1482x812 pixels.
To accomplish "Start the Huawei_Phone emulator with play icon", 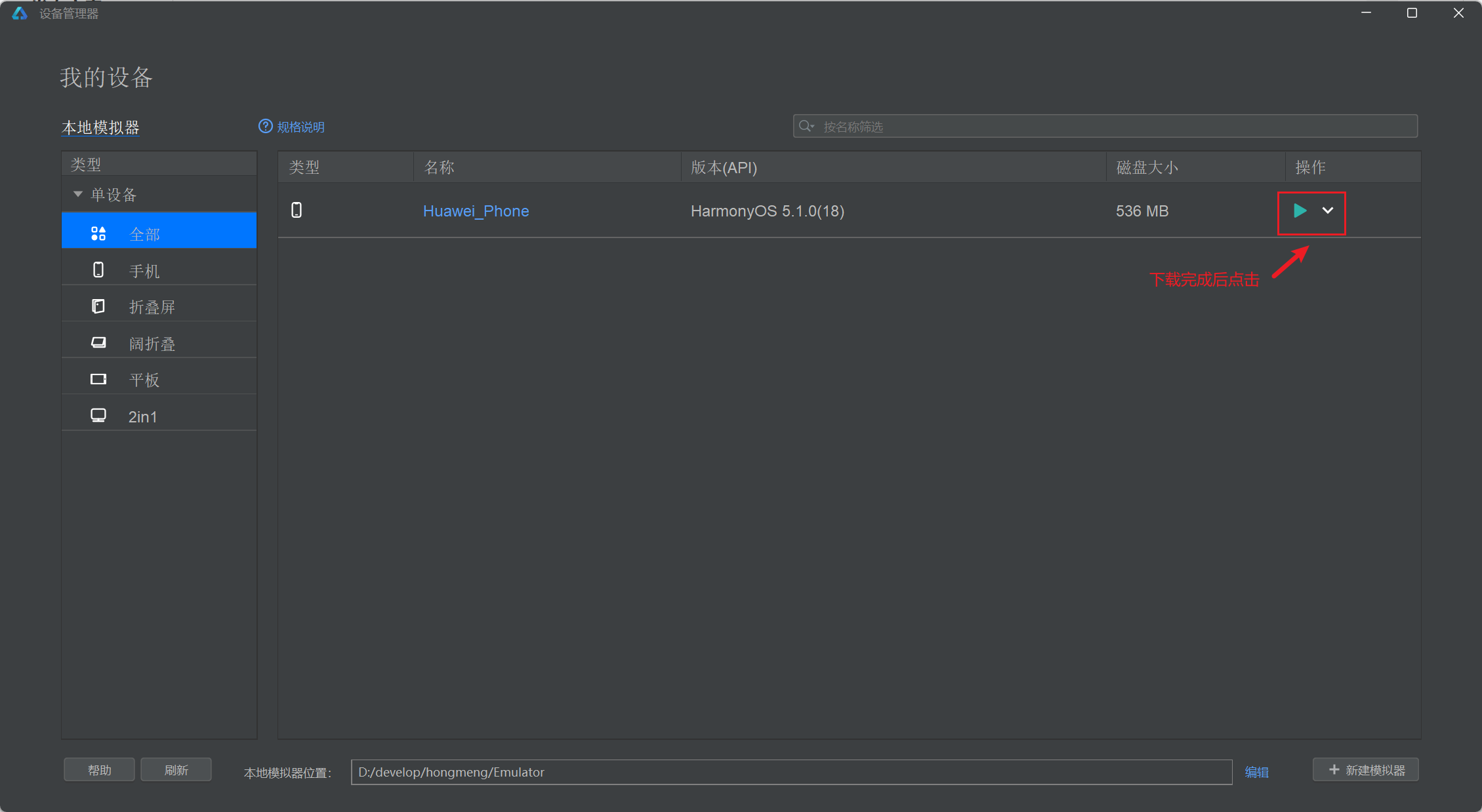I will pos(1299,211).
